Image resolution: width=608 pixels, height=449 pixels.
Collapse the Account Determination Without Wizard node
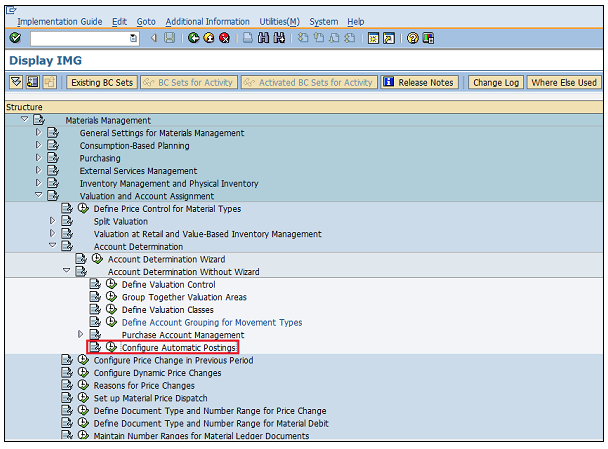pos(67,271)
